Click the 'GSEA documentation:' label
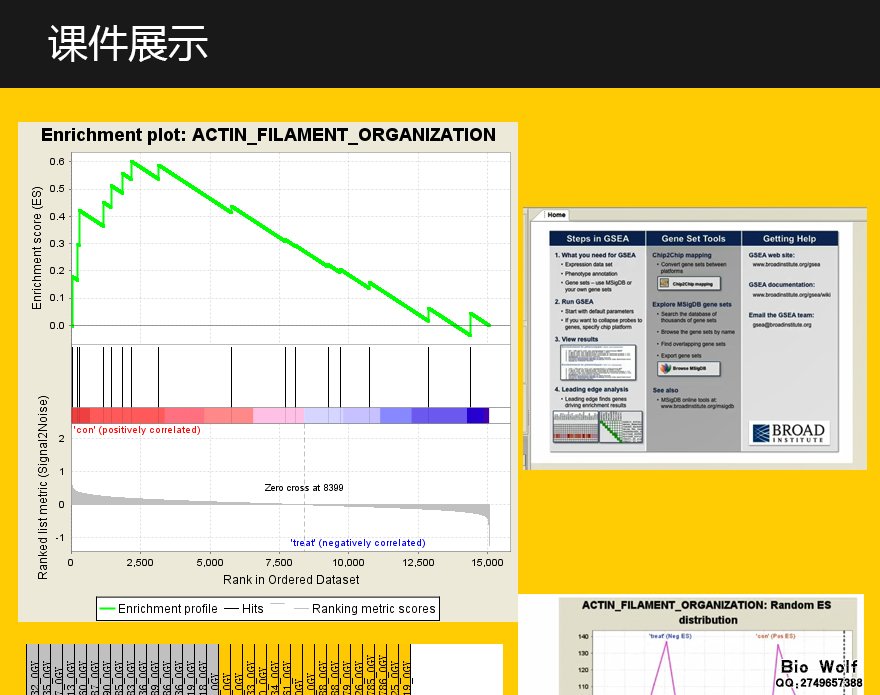The height and width of the screenshot is (695, 880). point(781,285)
